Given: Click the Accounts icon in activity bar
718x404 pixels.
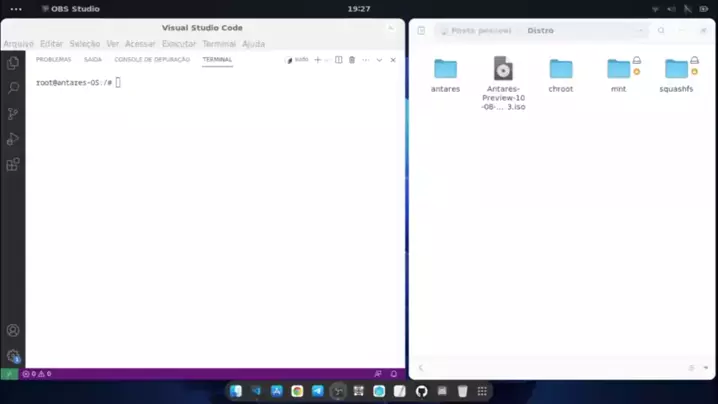Looking at the screenshot, I should click(13, 330).
